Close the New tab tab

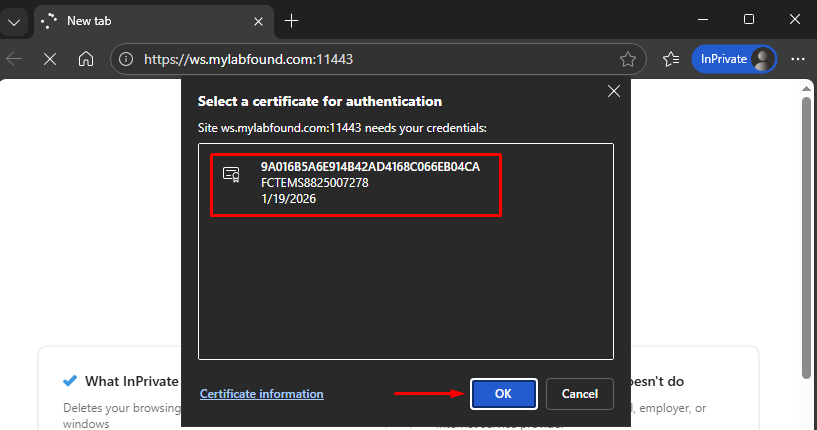[x=258, y=21]
